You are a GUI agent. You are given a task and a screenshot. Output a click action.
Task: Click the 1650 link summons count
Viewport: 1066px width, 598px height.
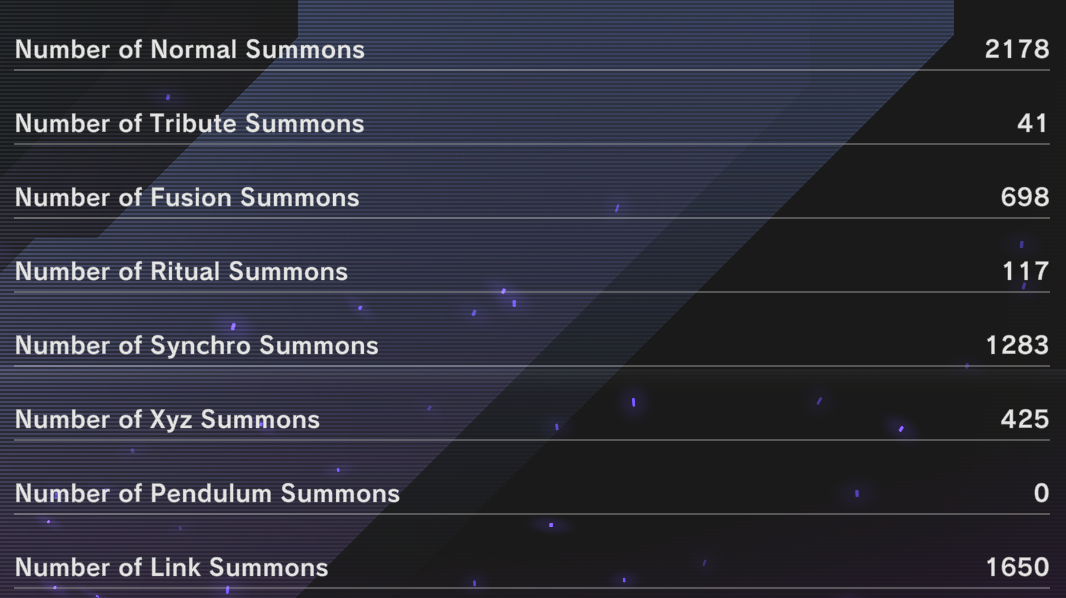pos(1017,568)
